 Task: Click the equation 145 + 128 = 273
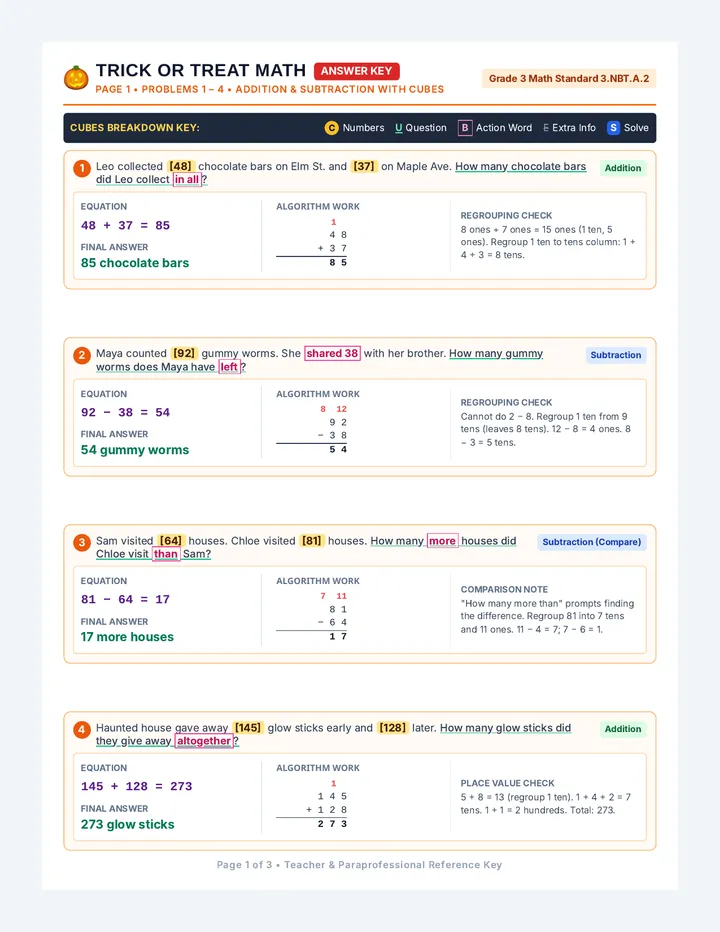click(x=137, y=786)
